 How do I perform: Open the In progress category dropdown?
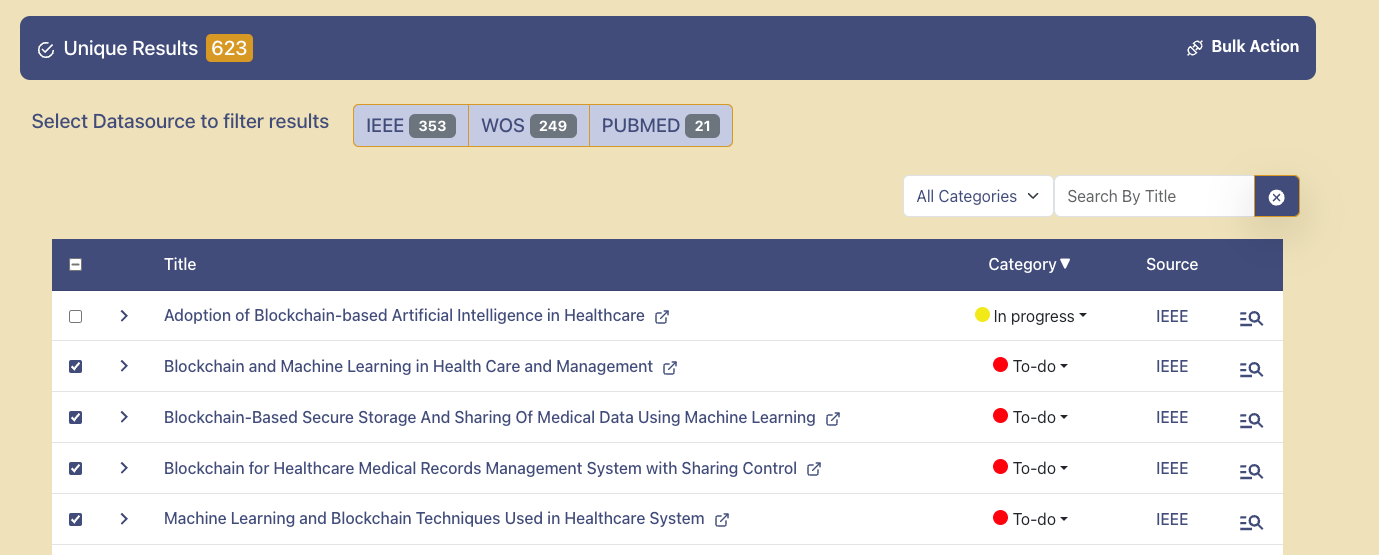[x=1040, y=317]
